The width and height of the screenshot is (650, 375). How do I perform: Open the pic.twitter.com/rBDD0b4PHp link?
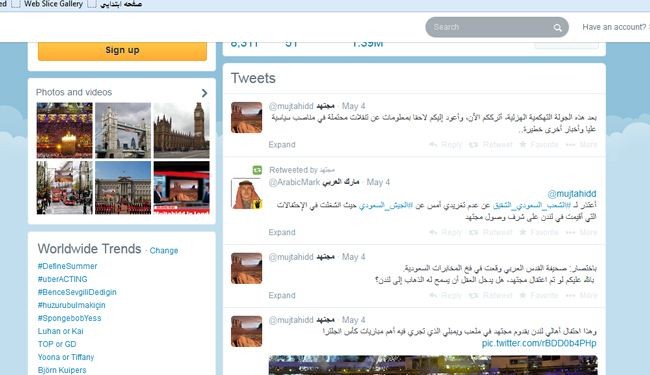pyautogui.click(x=539, y=344)
